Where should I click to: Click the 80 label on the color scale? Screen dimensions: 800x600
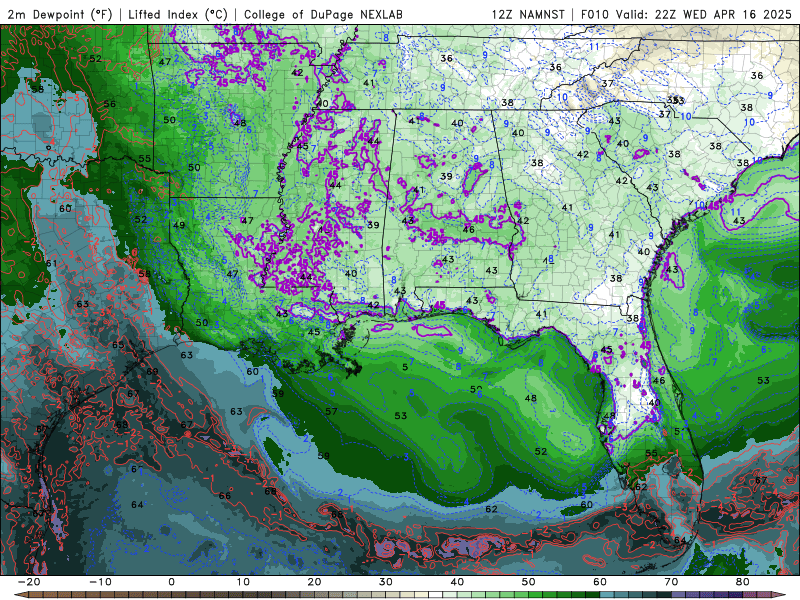[x=743, y=582]
